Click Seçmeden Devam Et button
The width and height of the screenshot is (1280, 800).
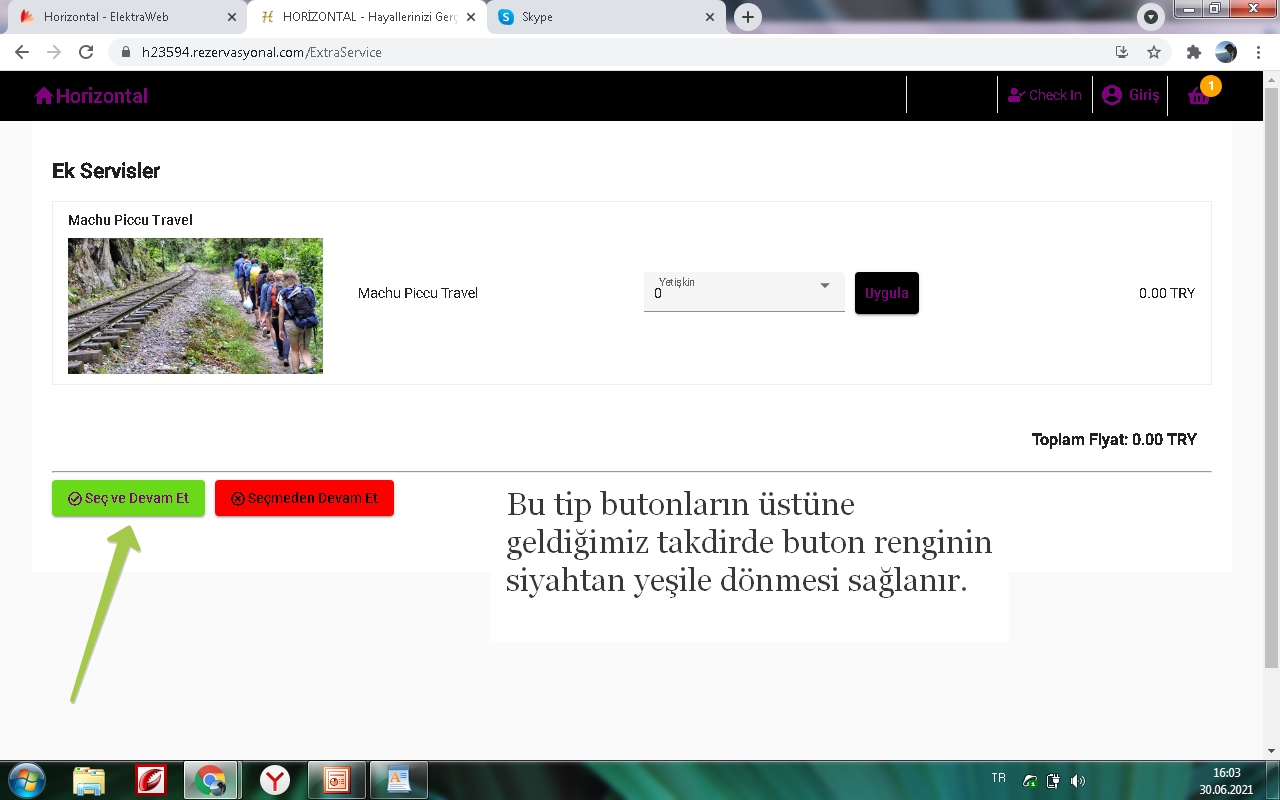click(x=304, y=498)
